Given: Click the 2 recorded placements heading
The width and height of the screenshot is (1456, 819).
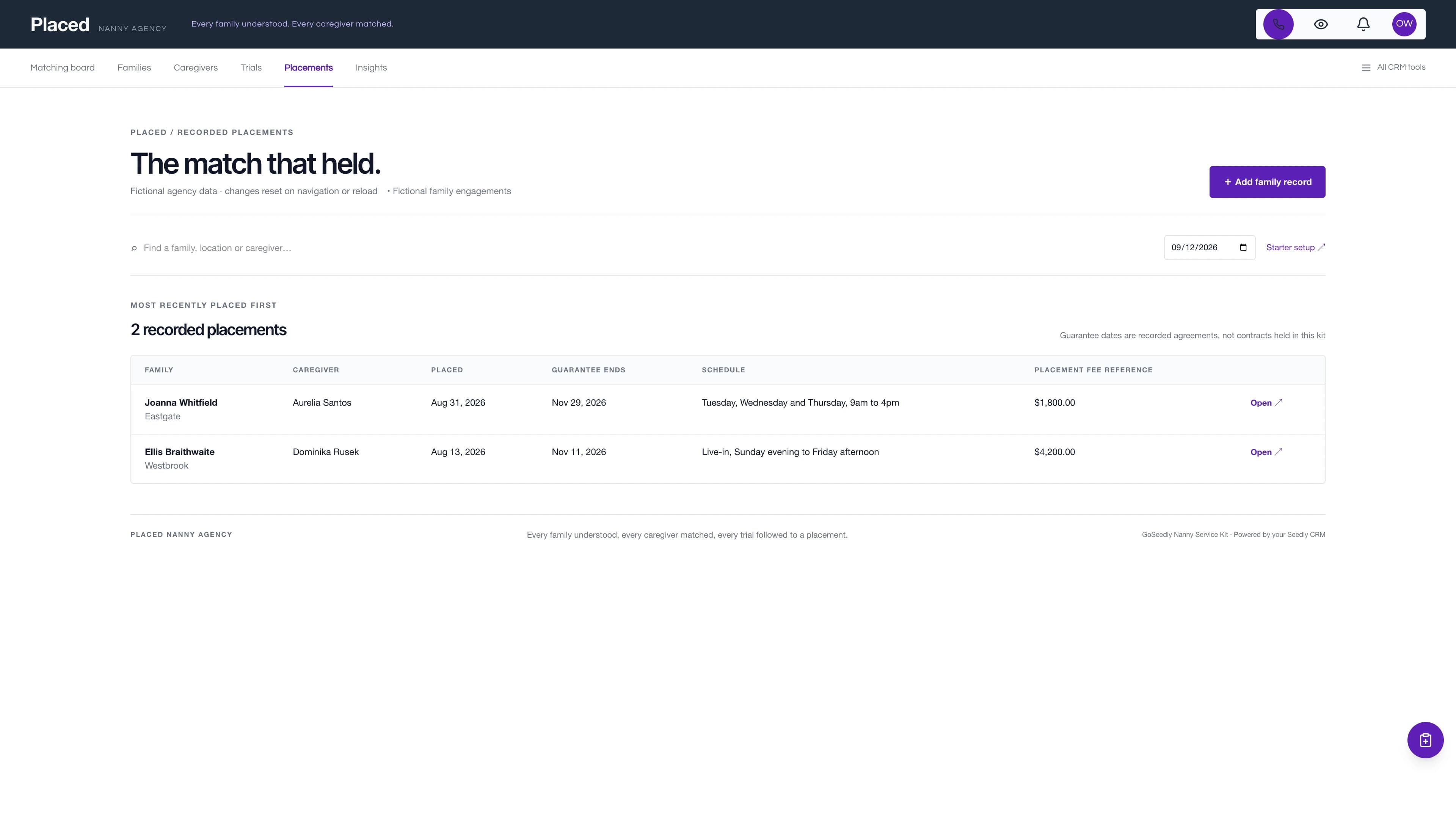Looking at the screenshot, I should pos(208,329).
